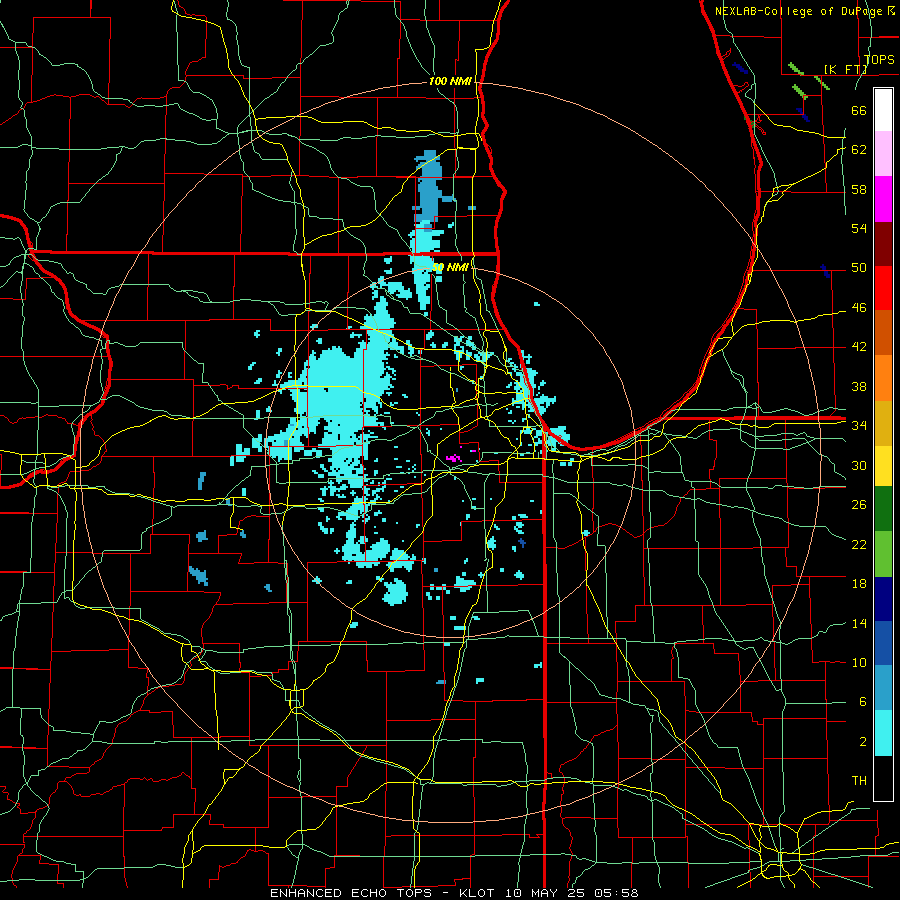
Task: Click the '26' legend value label
Action: (859, 505)
